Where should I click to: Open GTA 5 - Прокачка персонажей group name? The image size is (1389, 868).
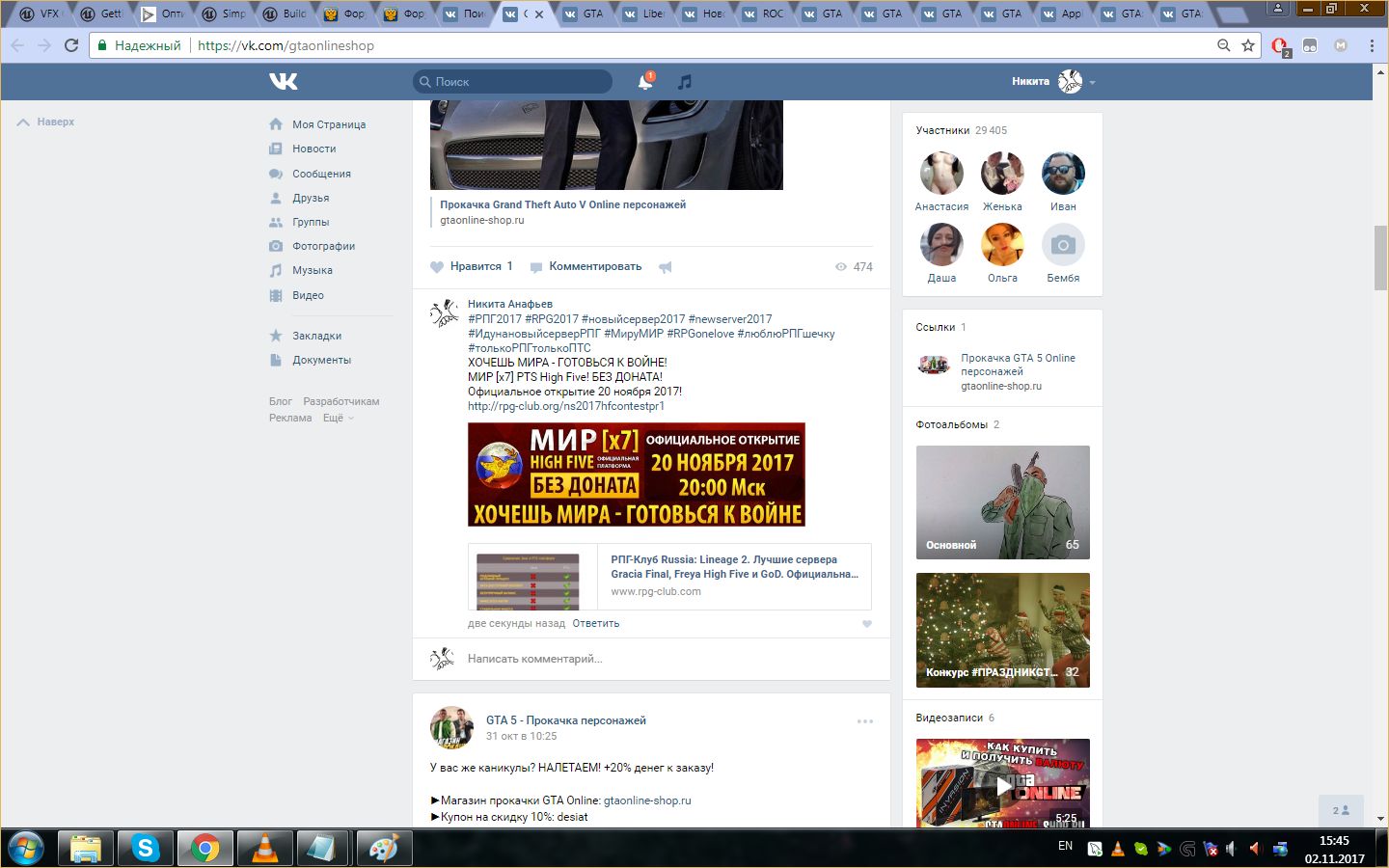pos(566,720)
